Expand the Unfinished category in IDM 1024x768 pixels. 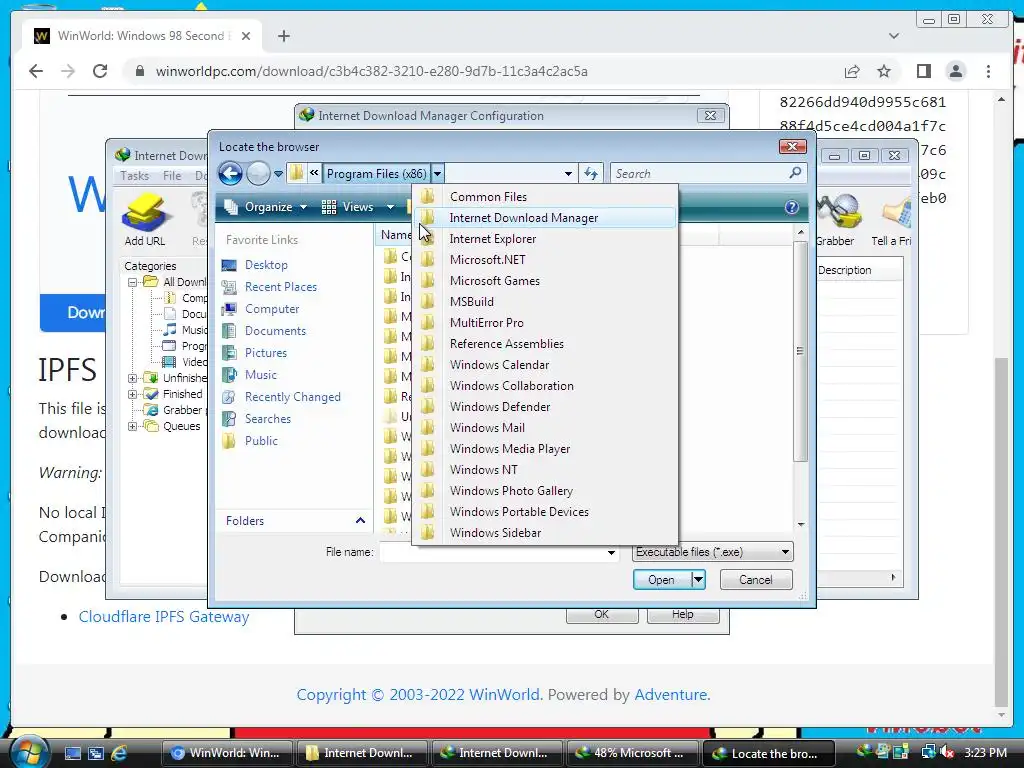tap(133, 378)
